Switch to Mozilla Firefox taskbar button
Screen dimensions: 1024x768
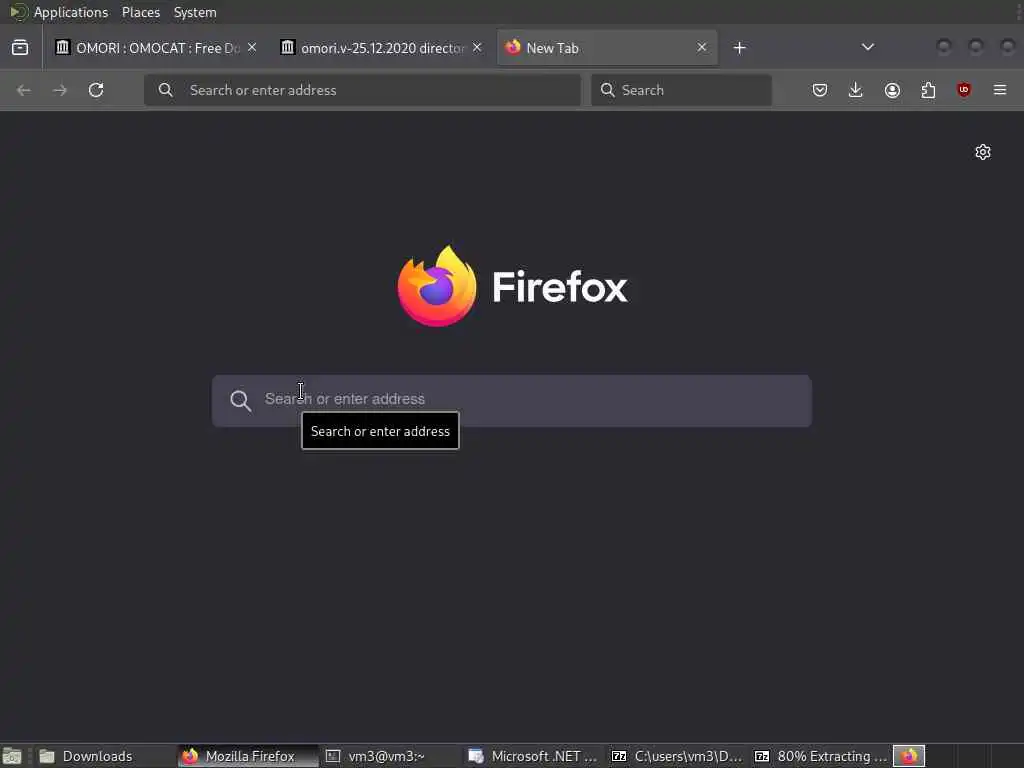(x=248, y=756)
